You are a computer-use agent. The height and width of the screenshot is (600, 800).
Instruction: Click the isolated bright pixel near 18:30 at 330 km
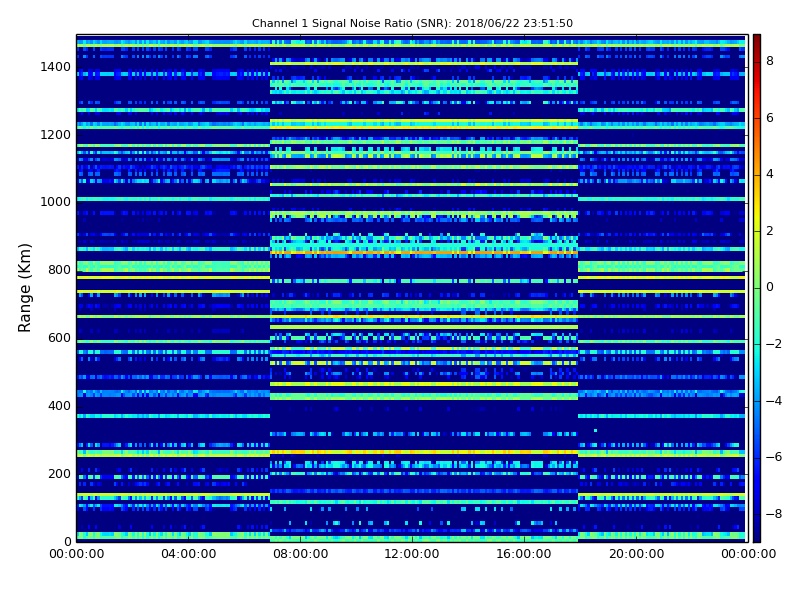595,431
